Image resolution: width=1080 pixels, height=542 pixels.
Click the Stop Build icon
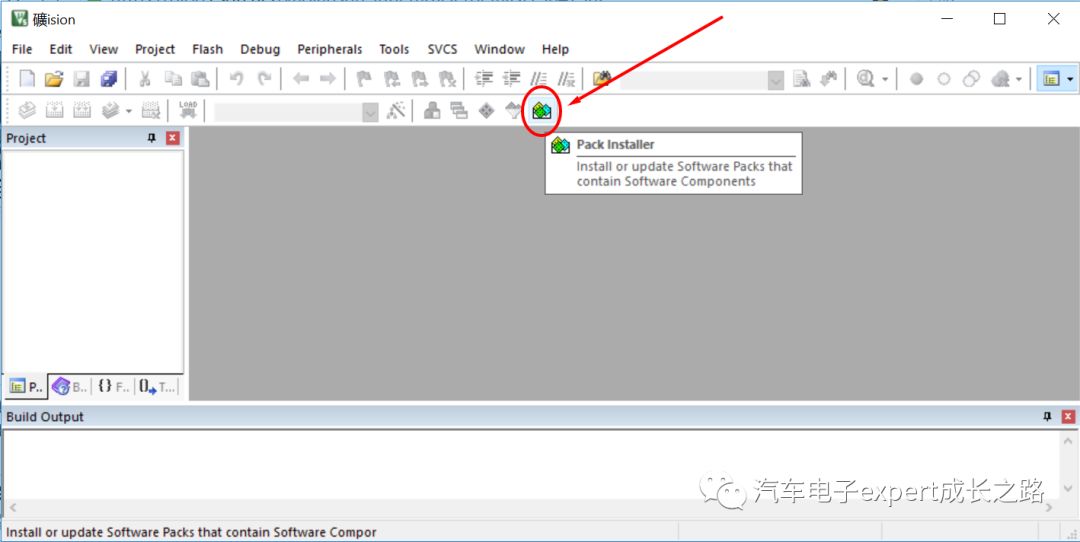150,110
